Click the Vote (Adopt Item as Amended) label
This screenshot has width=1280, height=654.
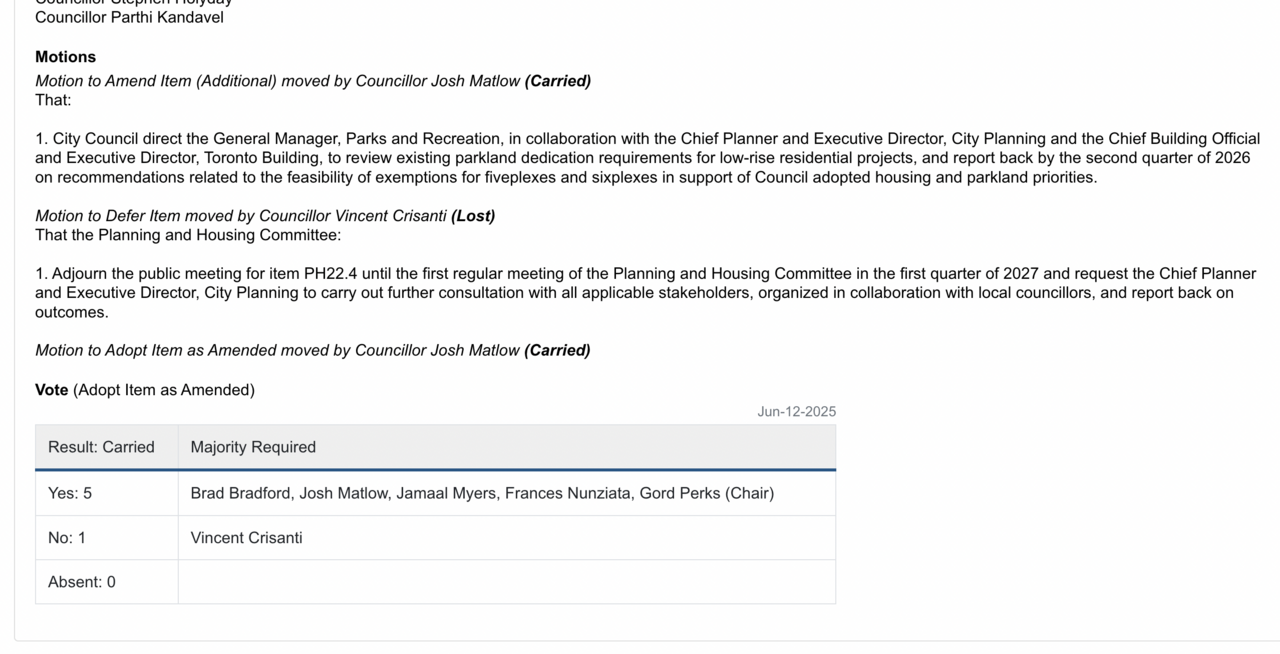coord(145,390)
